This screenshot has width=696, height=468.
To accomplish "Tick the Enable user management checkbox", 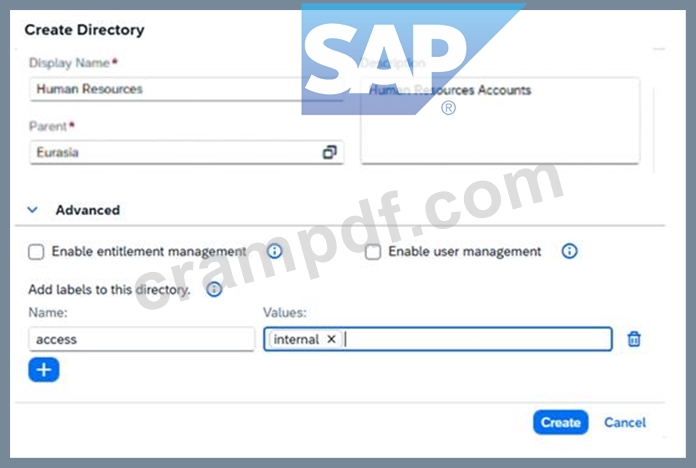I will click(373, 252).
